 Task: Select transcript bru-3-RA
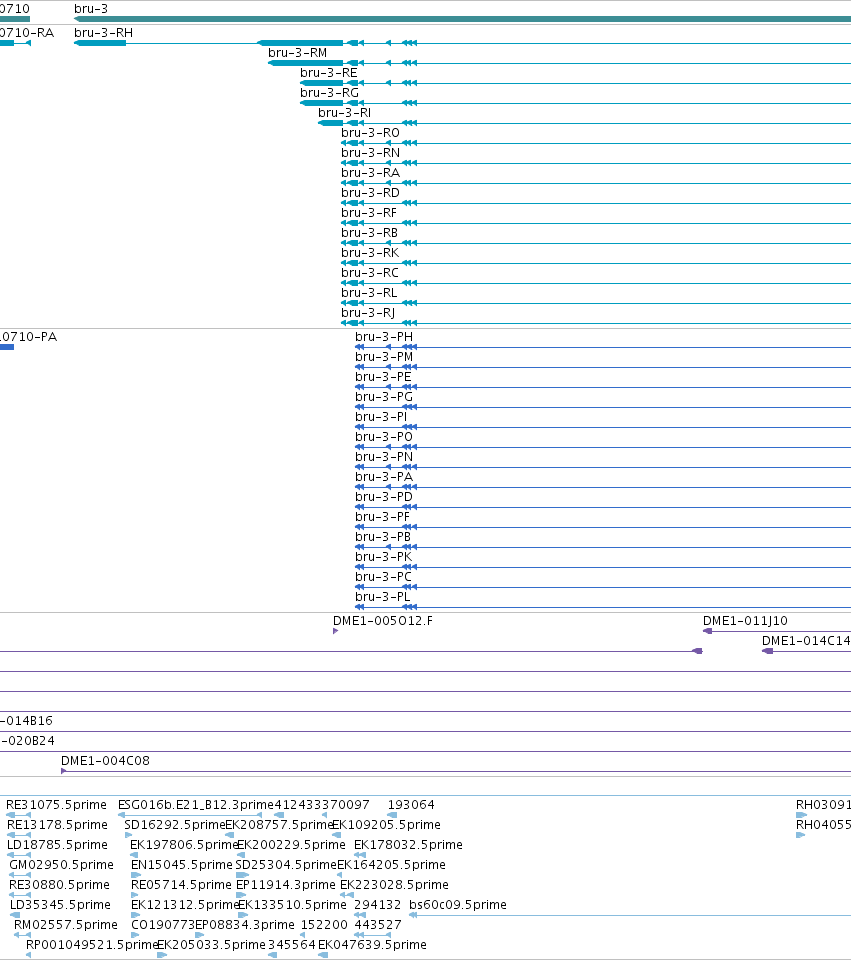click(x=370, y=173)
